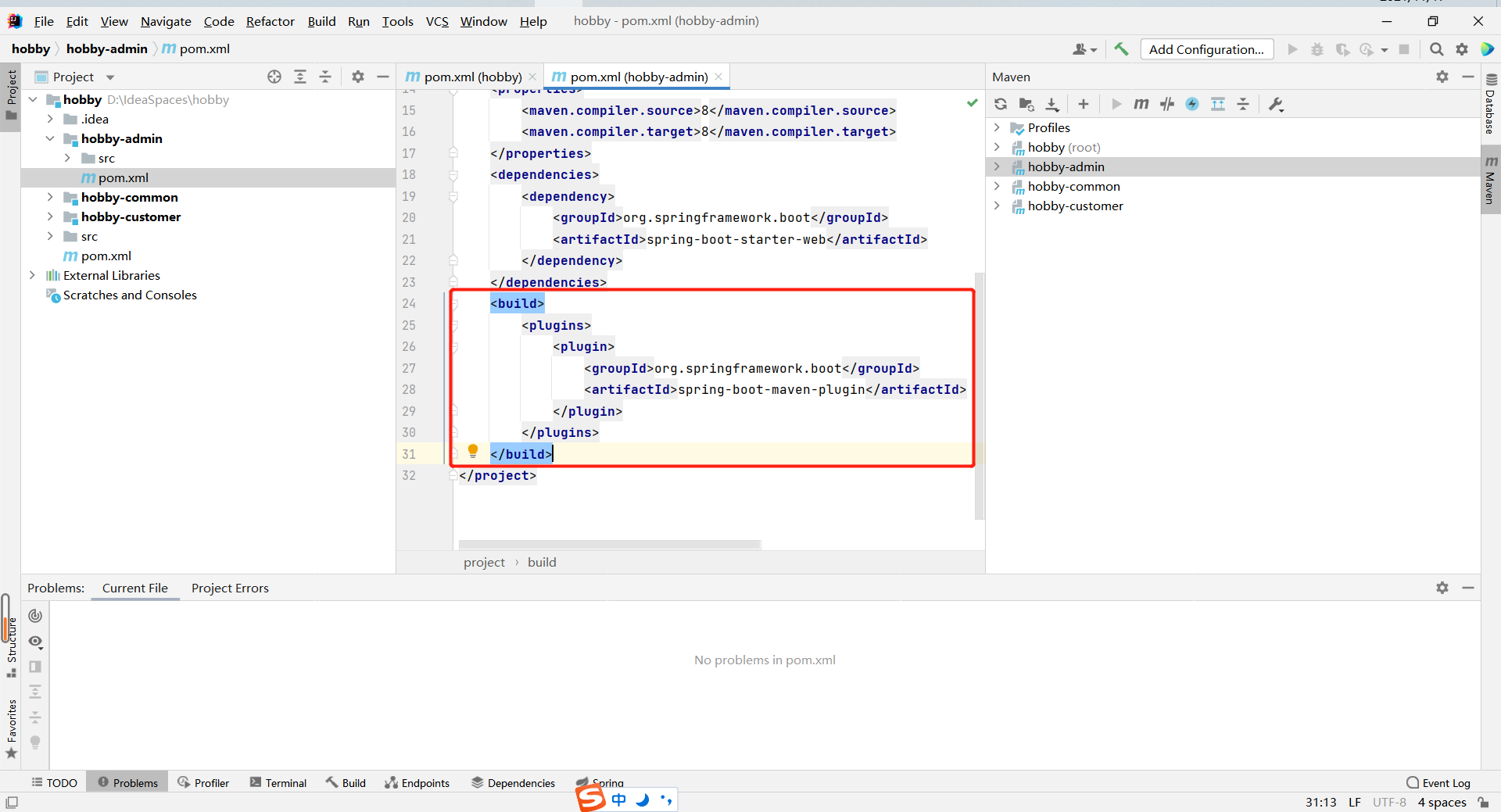The width and height of the screenshot is (1501, 812).
Task: Click Generate Sources and Update Folders icon
Action: click(x=1026, y=104)
